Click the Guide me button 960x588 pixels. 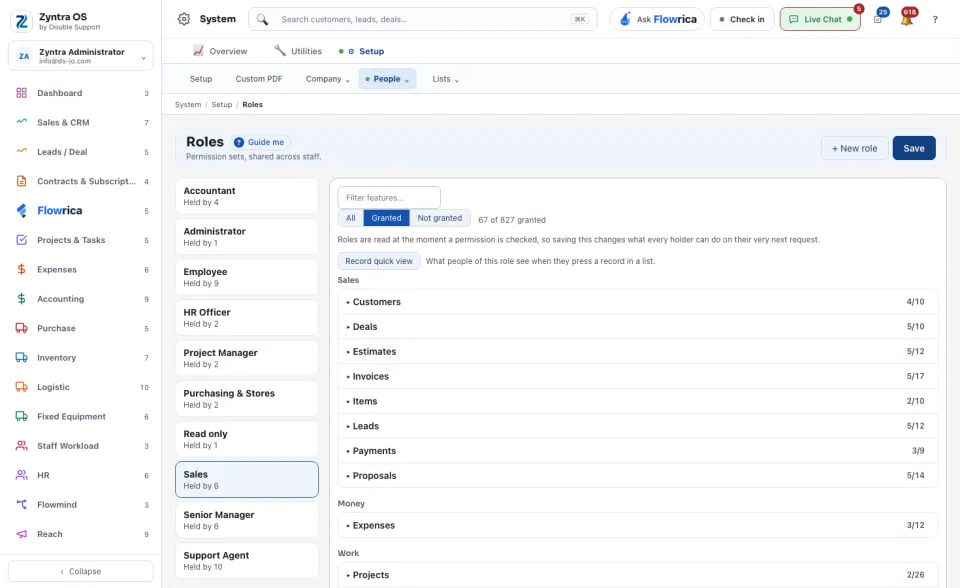pyautogui.click(x=260, y=142)
